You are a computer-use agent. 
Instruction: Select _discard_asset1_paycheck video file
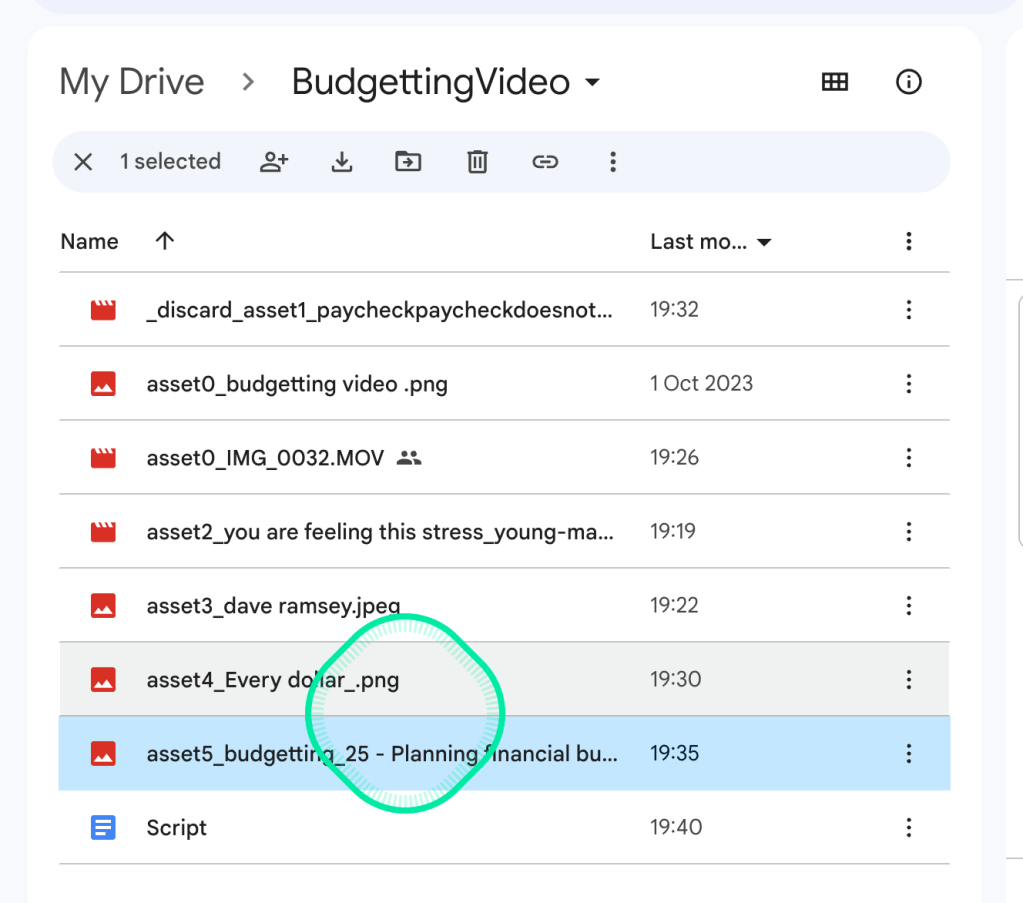(x=504, y=309)
